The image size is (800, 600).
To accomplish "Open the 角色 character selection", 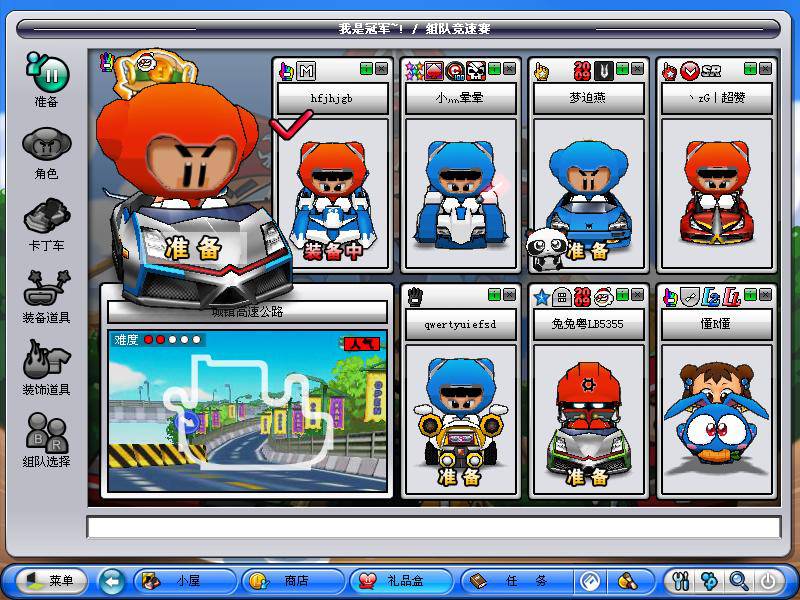I will click(x=46, y=153).
